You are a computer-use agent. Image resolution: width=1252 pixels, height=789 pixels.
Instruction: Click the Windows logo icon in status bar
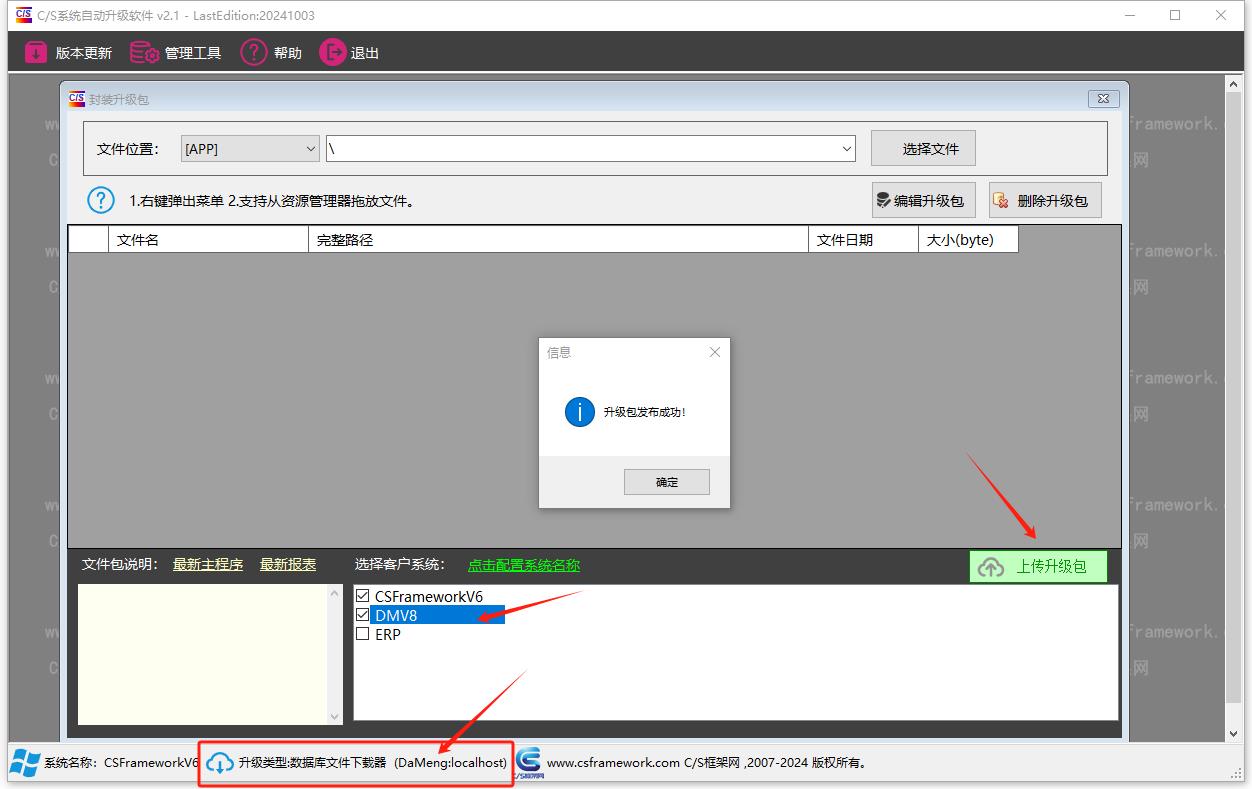(x=24, y=762)
